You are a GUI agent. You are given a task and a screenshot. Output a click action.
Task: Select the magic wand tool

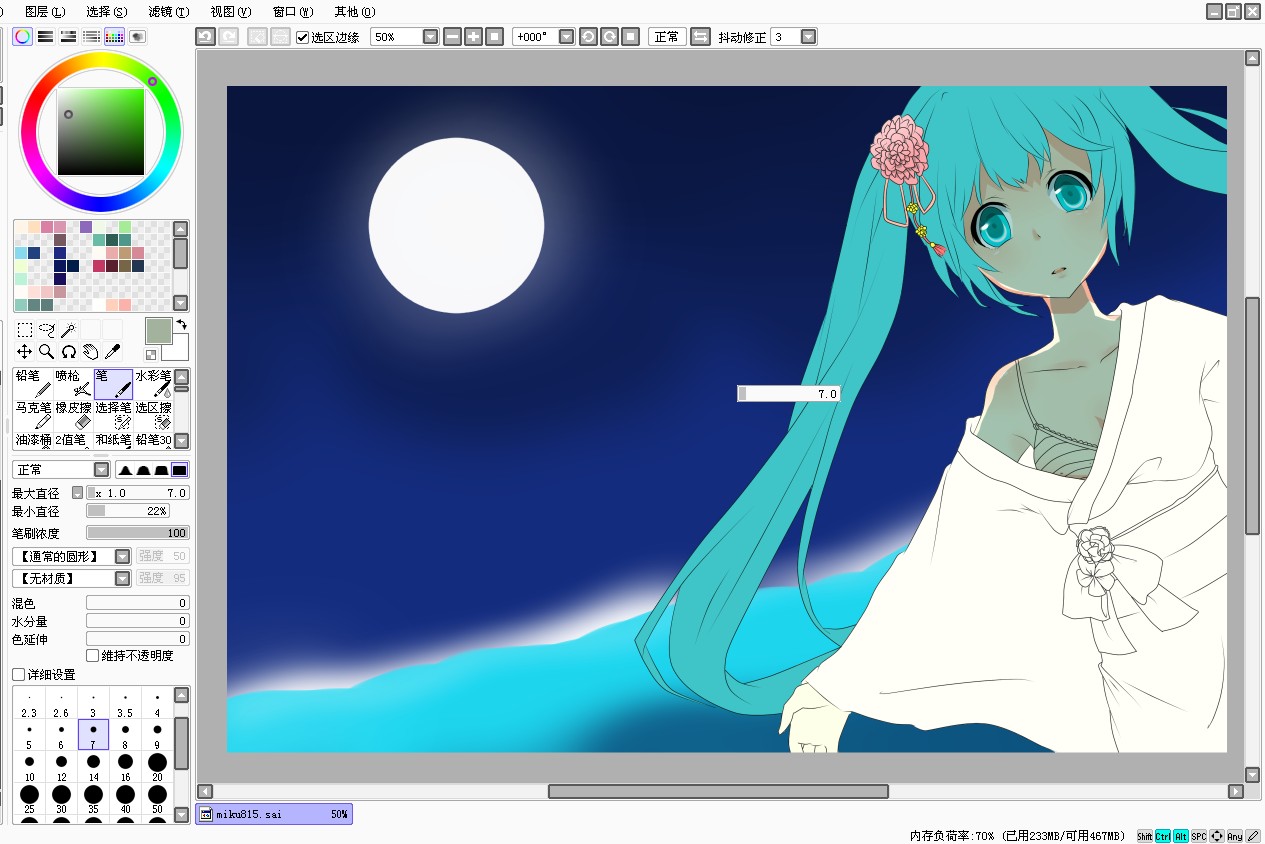pos(68,329)
